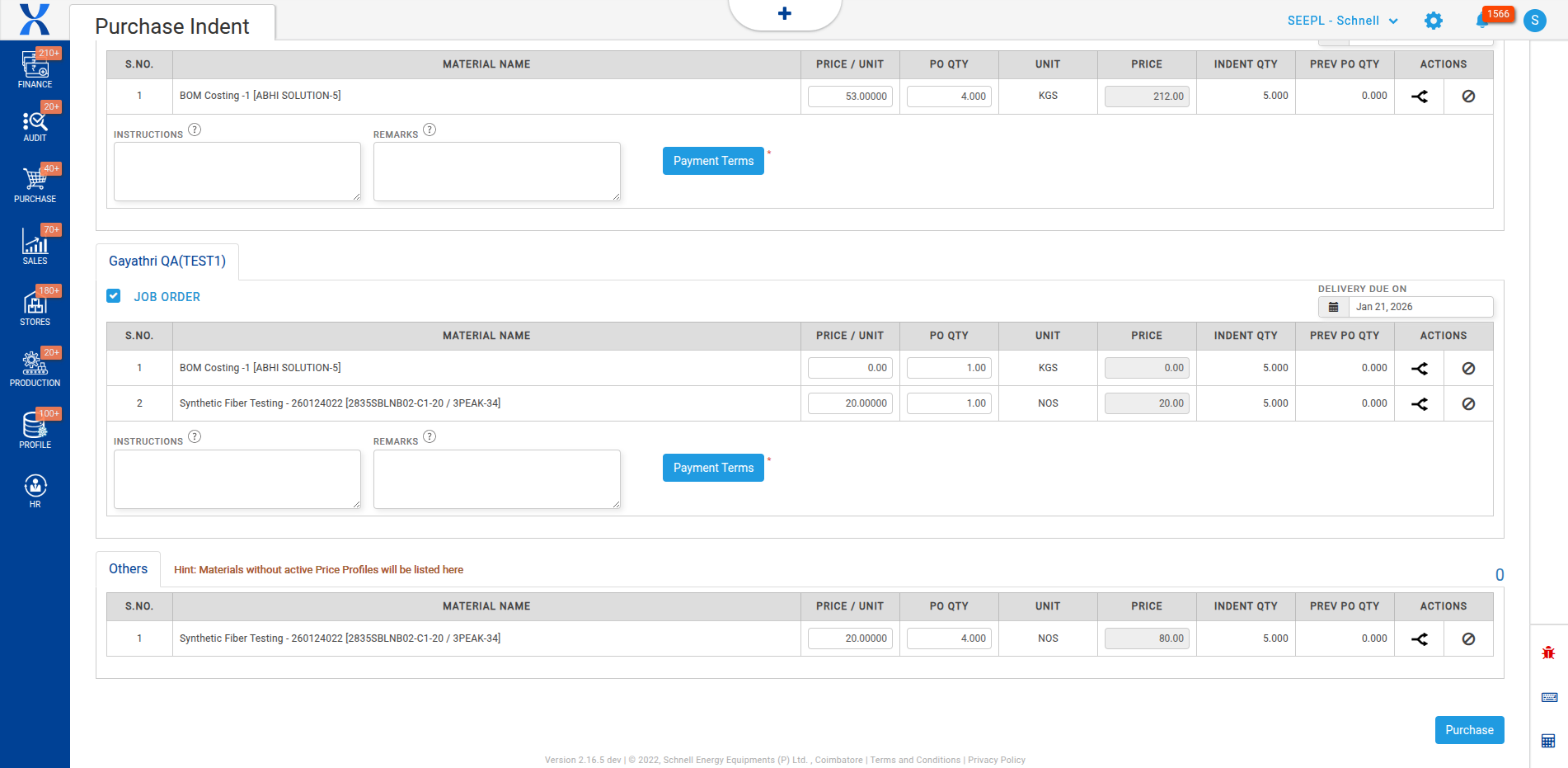
Task: Click the plus expander at top center
Action: tap(784, 13)
